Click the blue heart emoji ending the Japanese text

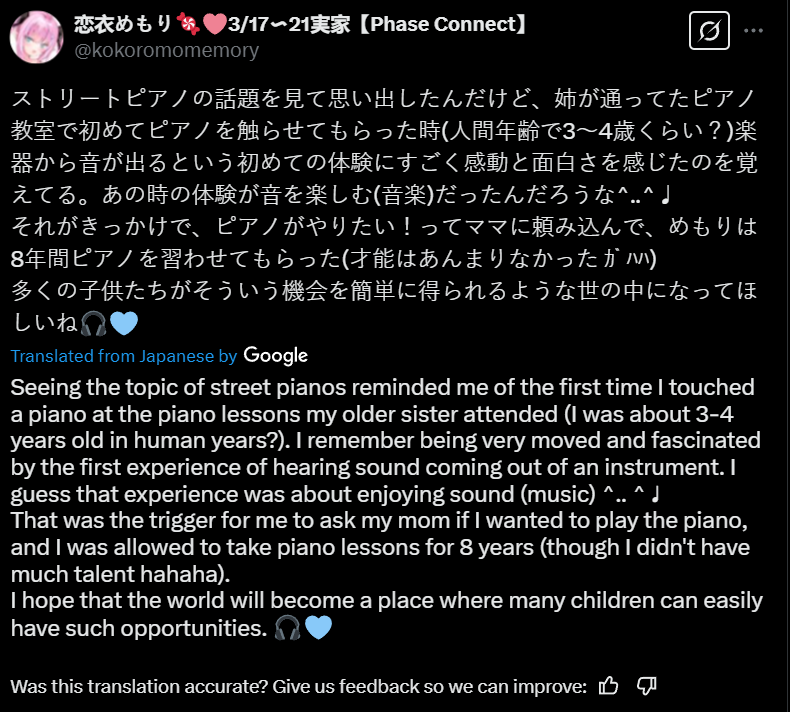click(124, 323)
